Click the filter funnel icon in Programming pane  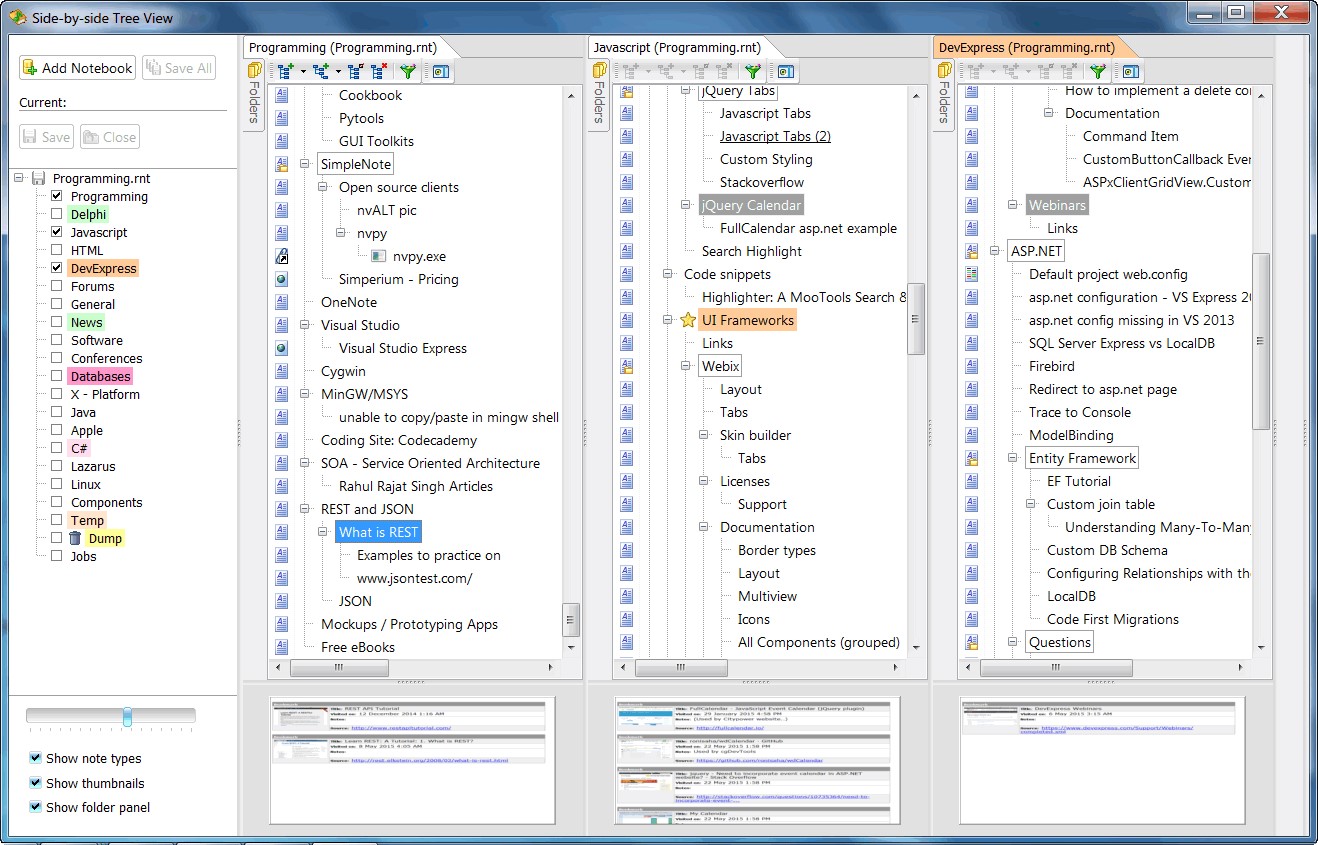click(407, 71)
